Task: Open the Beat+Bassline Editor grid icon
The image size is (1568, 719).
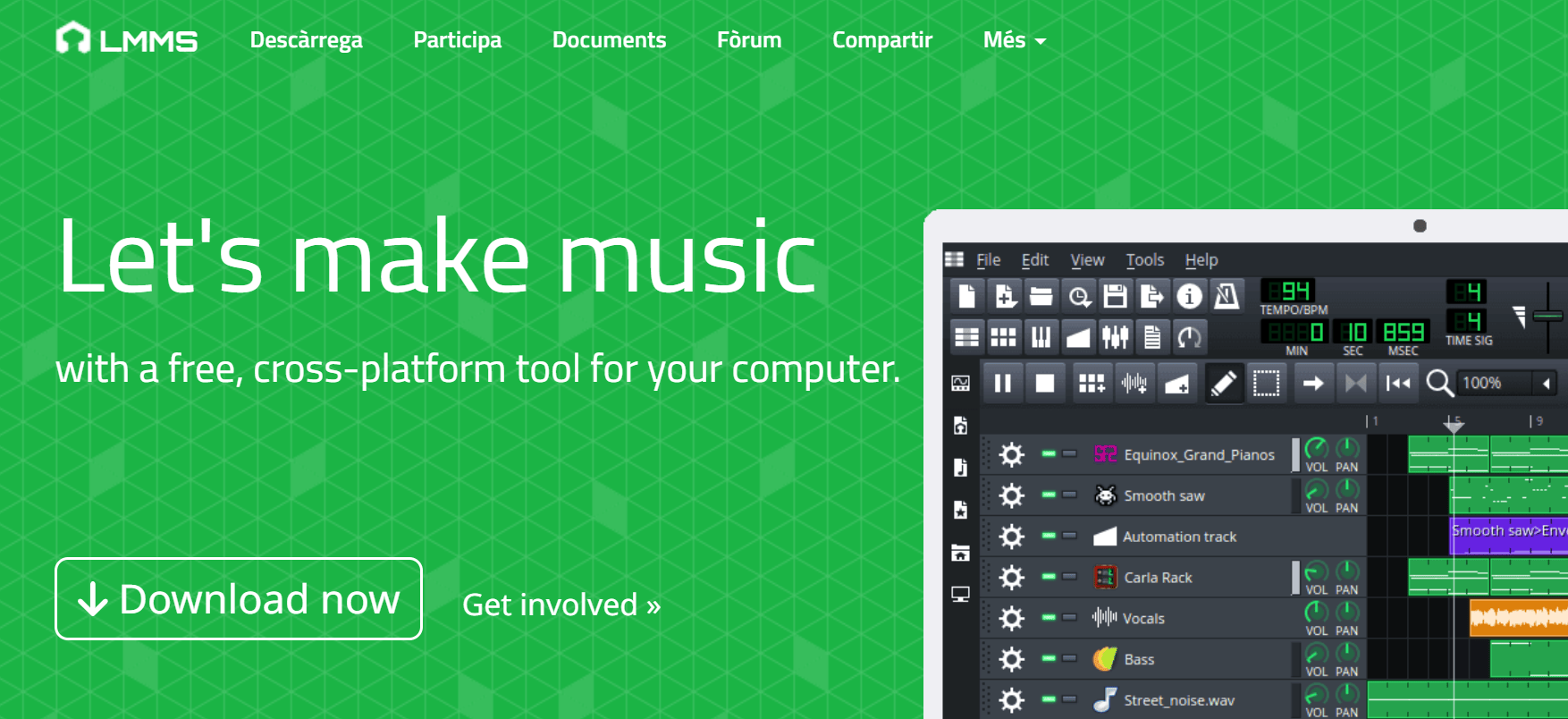Action: click(x=1004, y=337)
